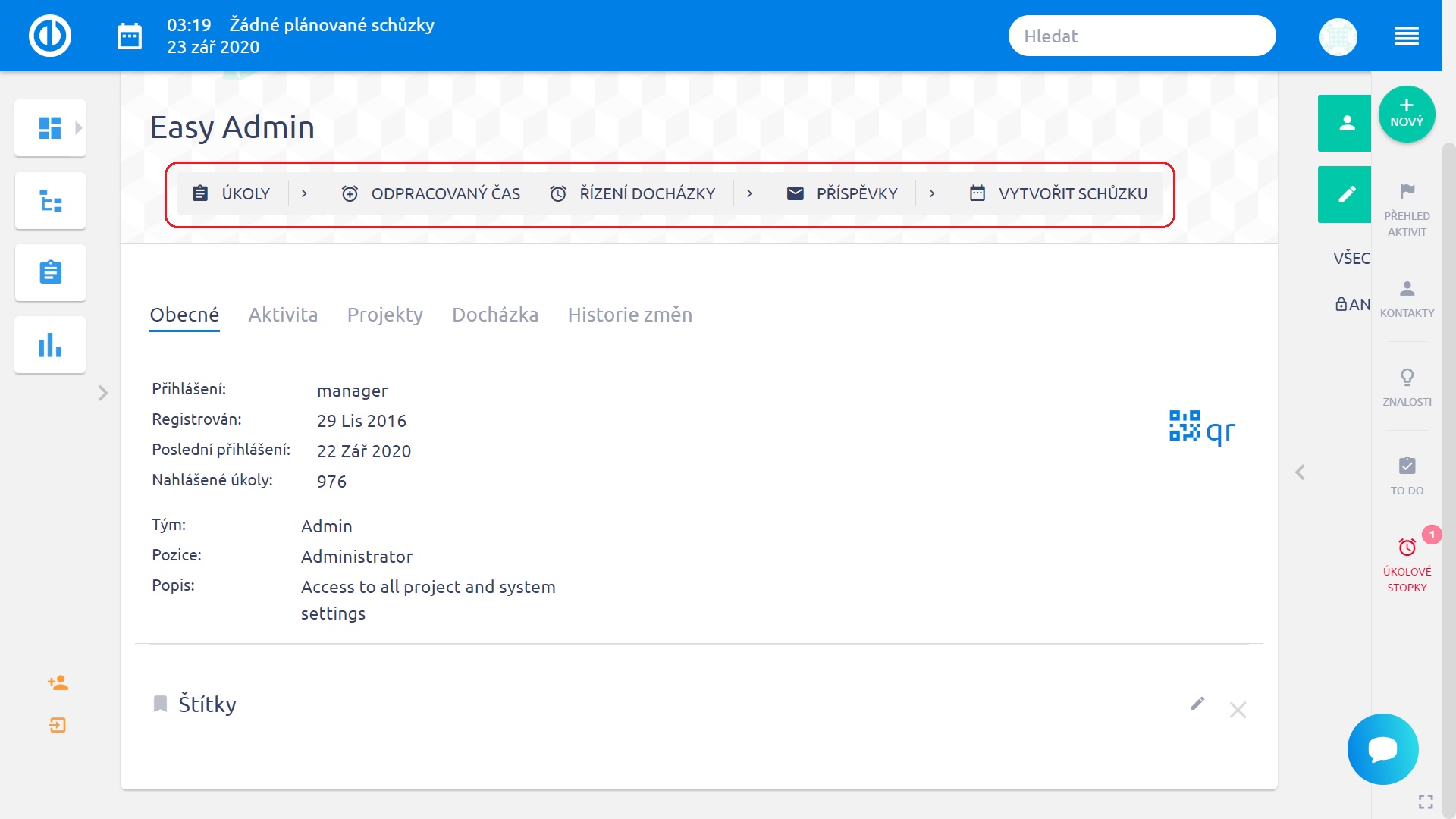This screenshot has width=1456, height=819.
Task: Click the Easy Redmine logo icon
Action: click(x=50, y=36)
